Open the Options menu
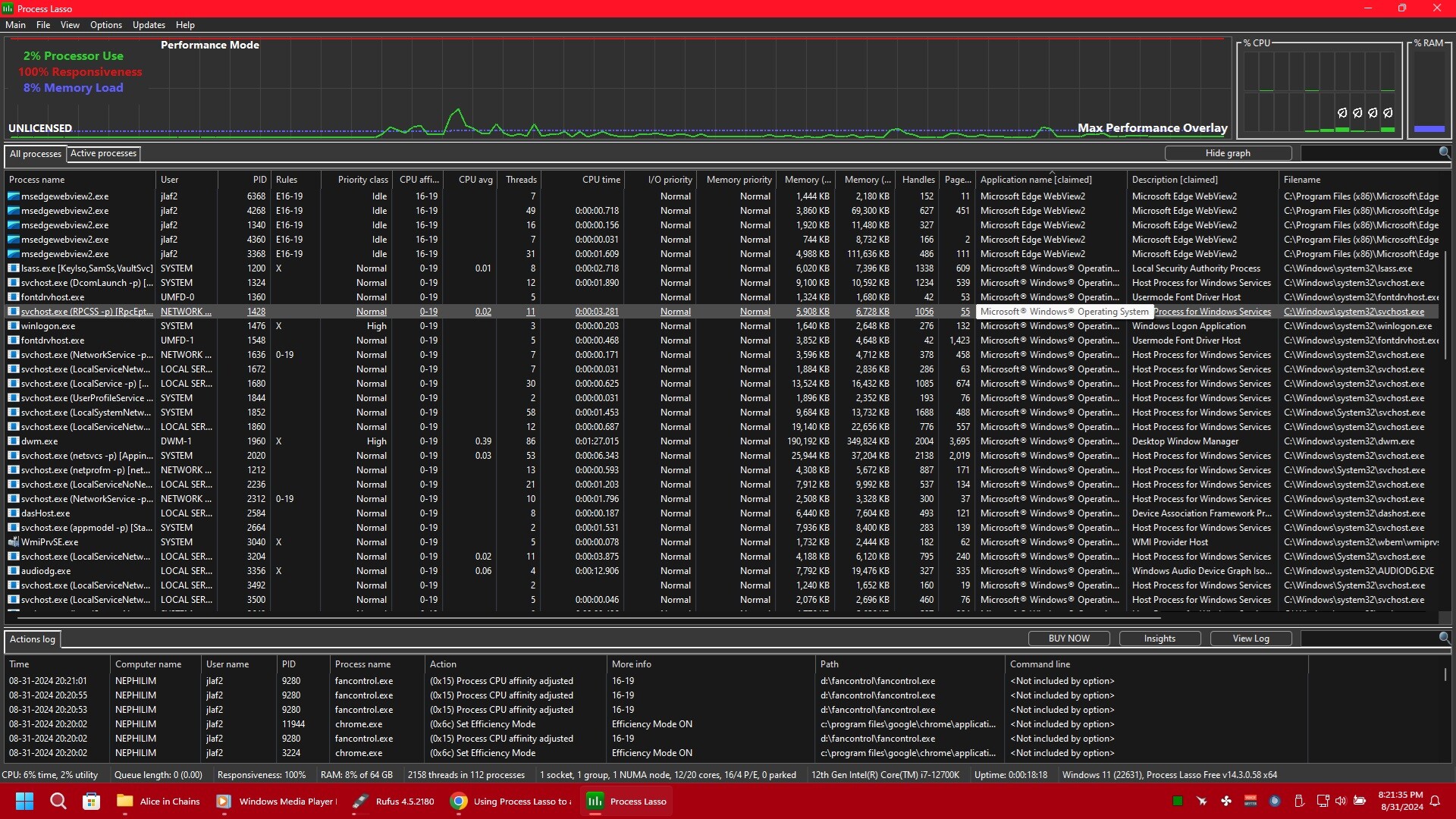Image resolution: width=1456 pixels, height=819 pixels. [x=106, y=25]
